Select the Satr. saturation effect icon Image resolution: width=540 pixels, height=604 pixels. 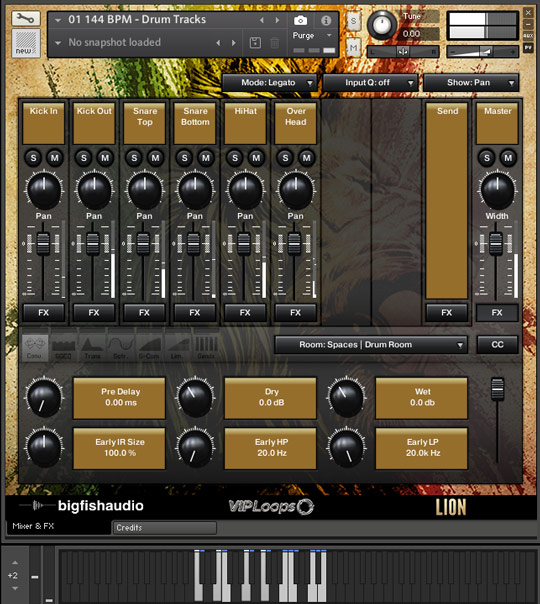tap(121, 347)
